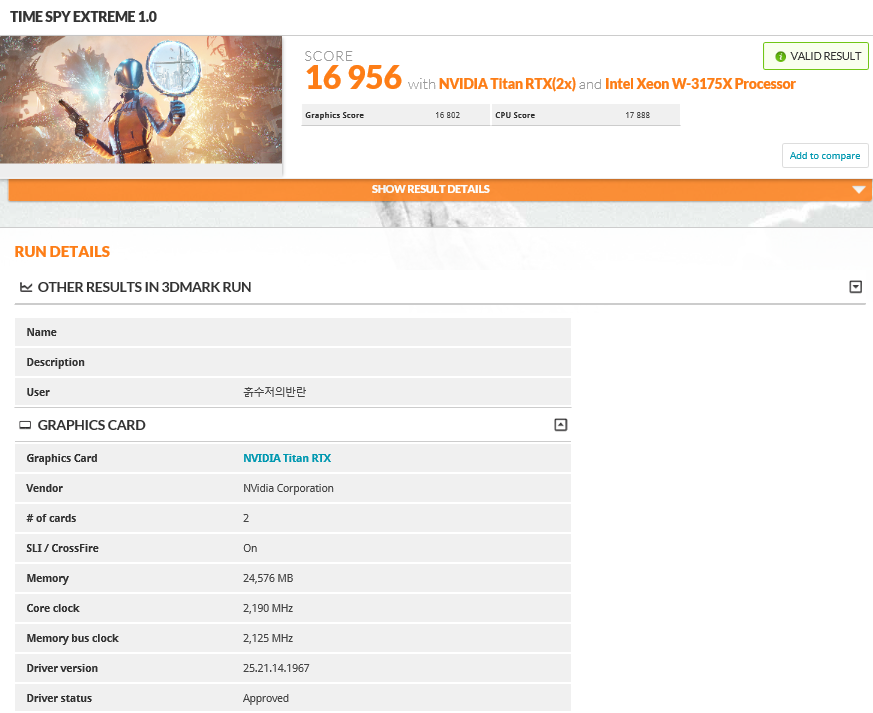Screen dimensions: 873x713
Task: Click the arrow on Show Result Details bar
Action: pos(859,190)
